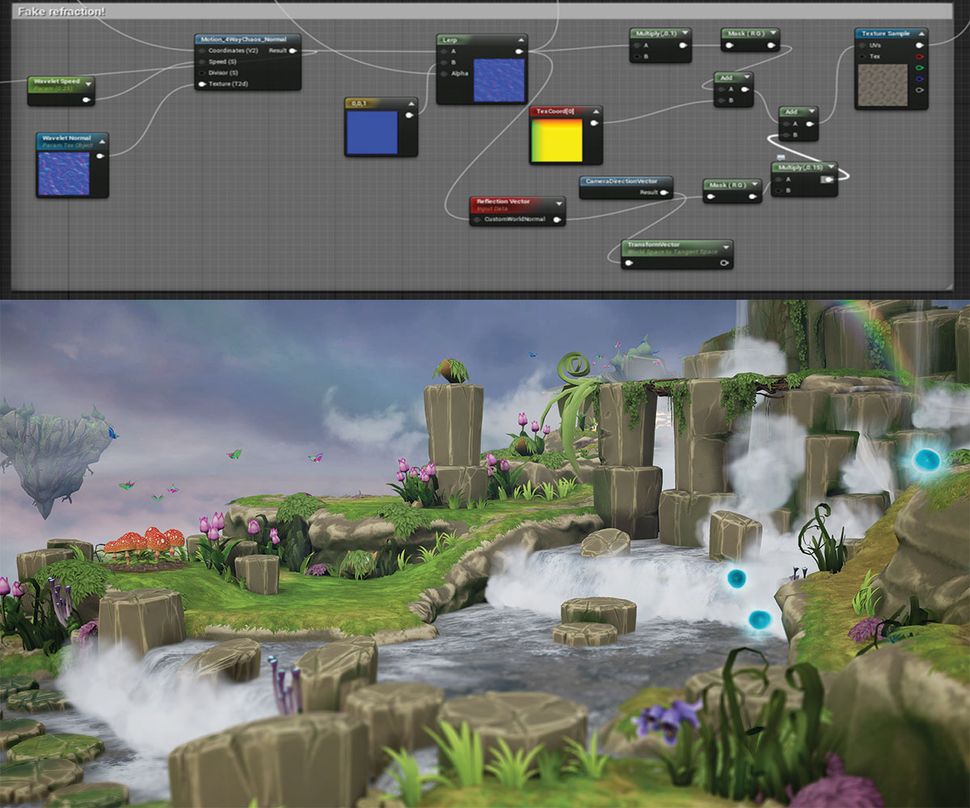The width and height of the screenshot is (970, 808).
Task: Click the Result output pin on Motion_4WayChaos_Normal
Action: pyautogui.click(x=291, y=50)
